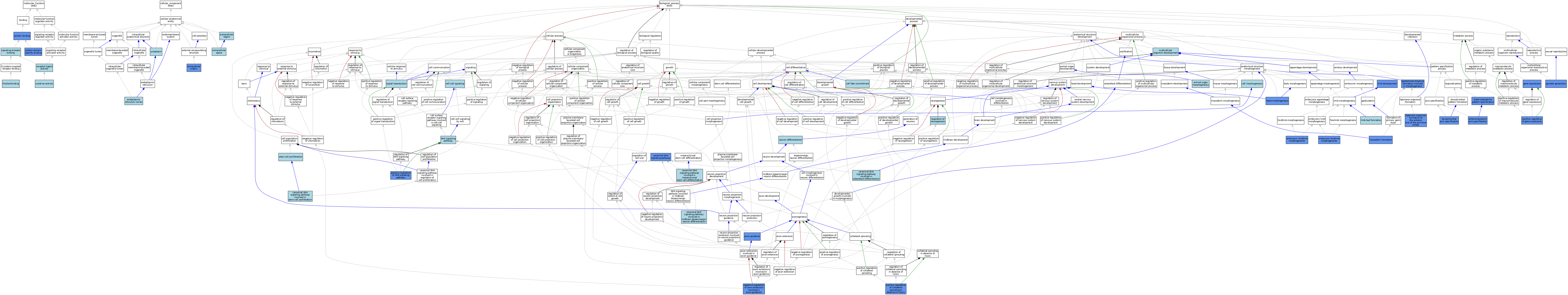
Task: Select the 'endomembrane system' node
Action: [171, 36]
